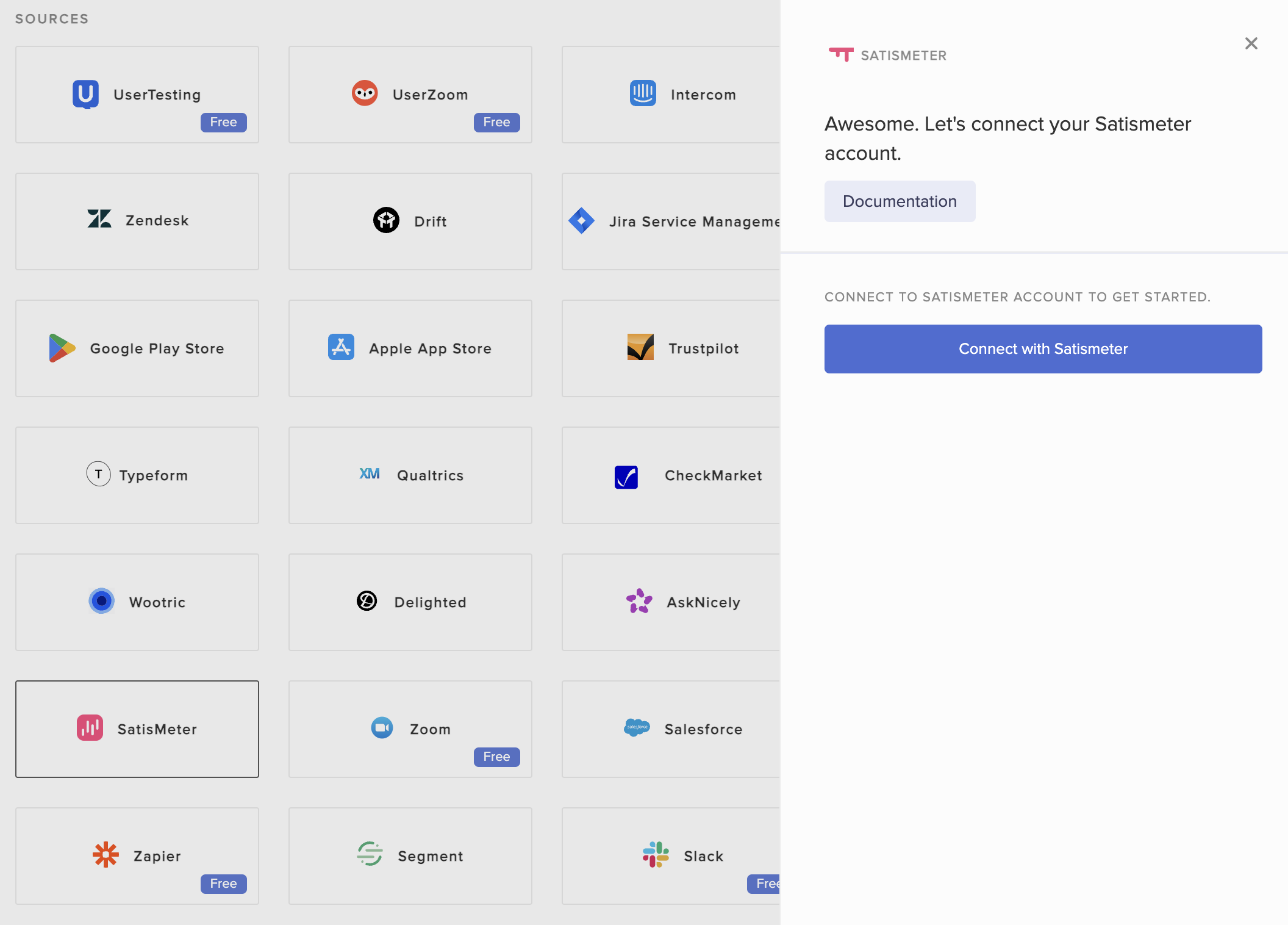Select the Apple App Store icon
Image resolution: width=1288 pixels, height=925 pixels.
point(340,348)
